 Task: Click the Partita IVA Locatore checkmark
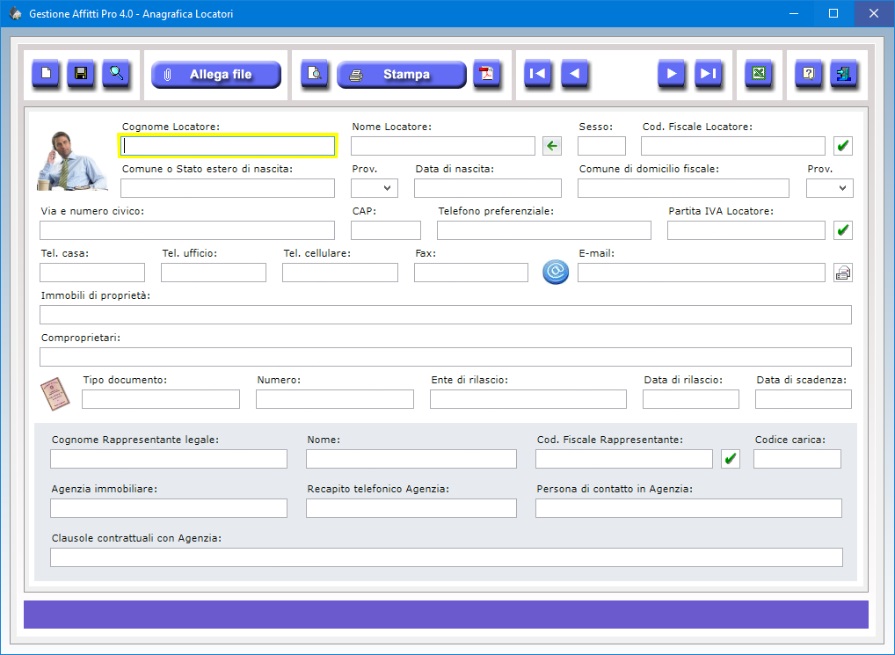click(843, 231)
